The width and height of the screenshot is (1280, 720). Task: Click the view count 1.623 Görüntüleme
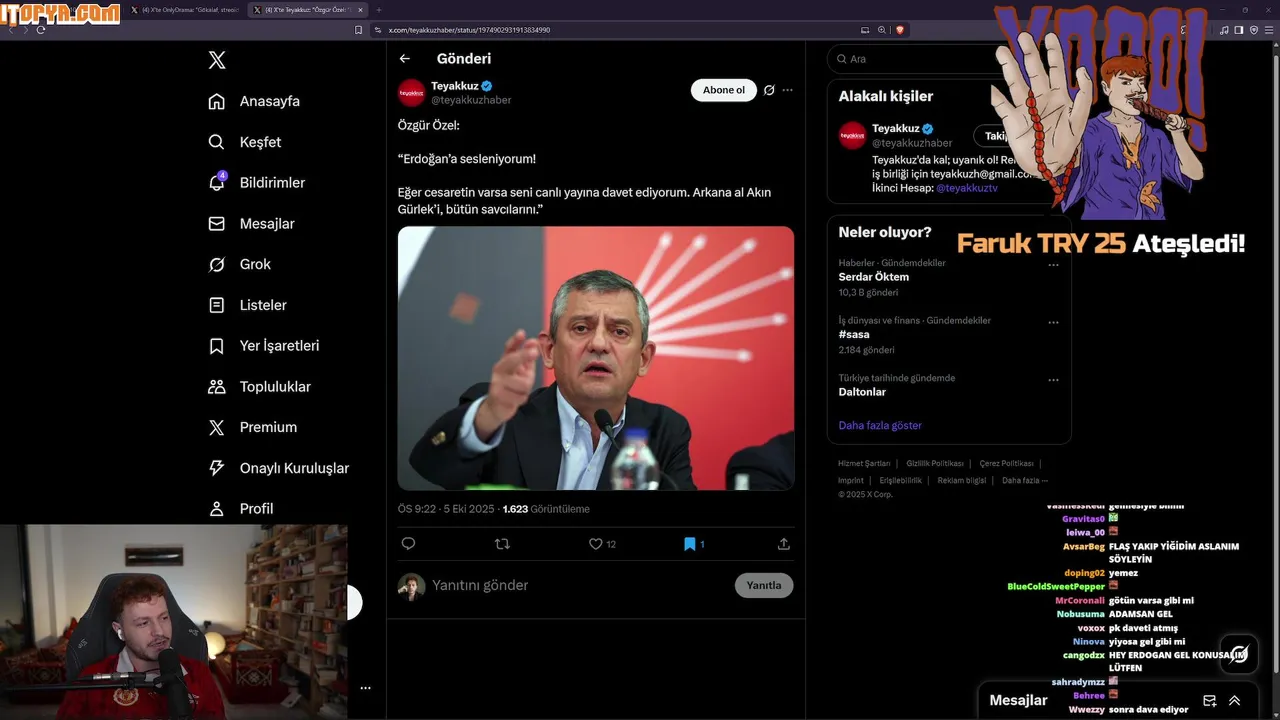point(546,509)
